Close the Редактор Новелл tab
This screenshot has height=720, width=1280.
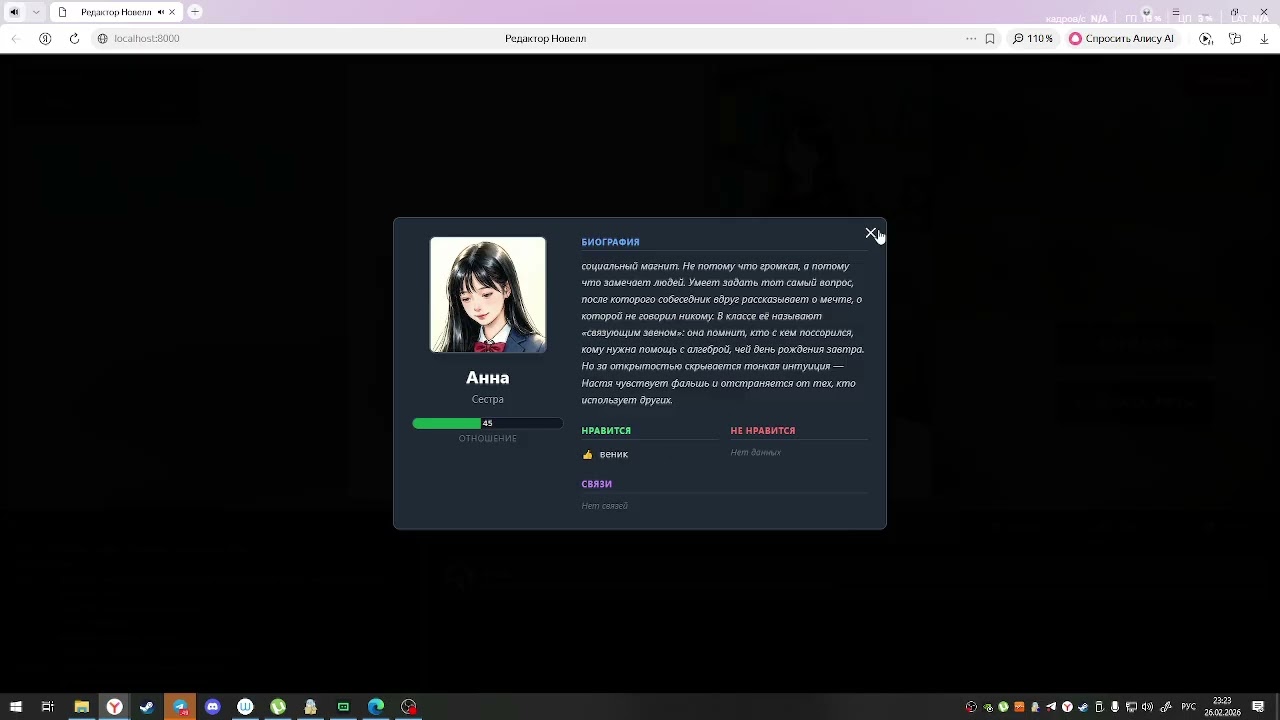[172, 12]
